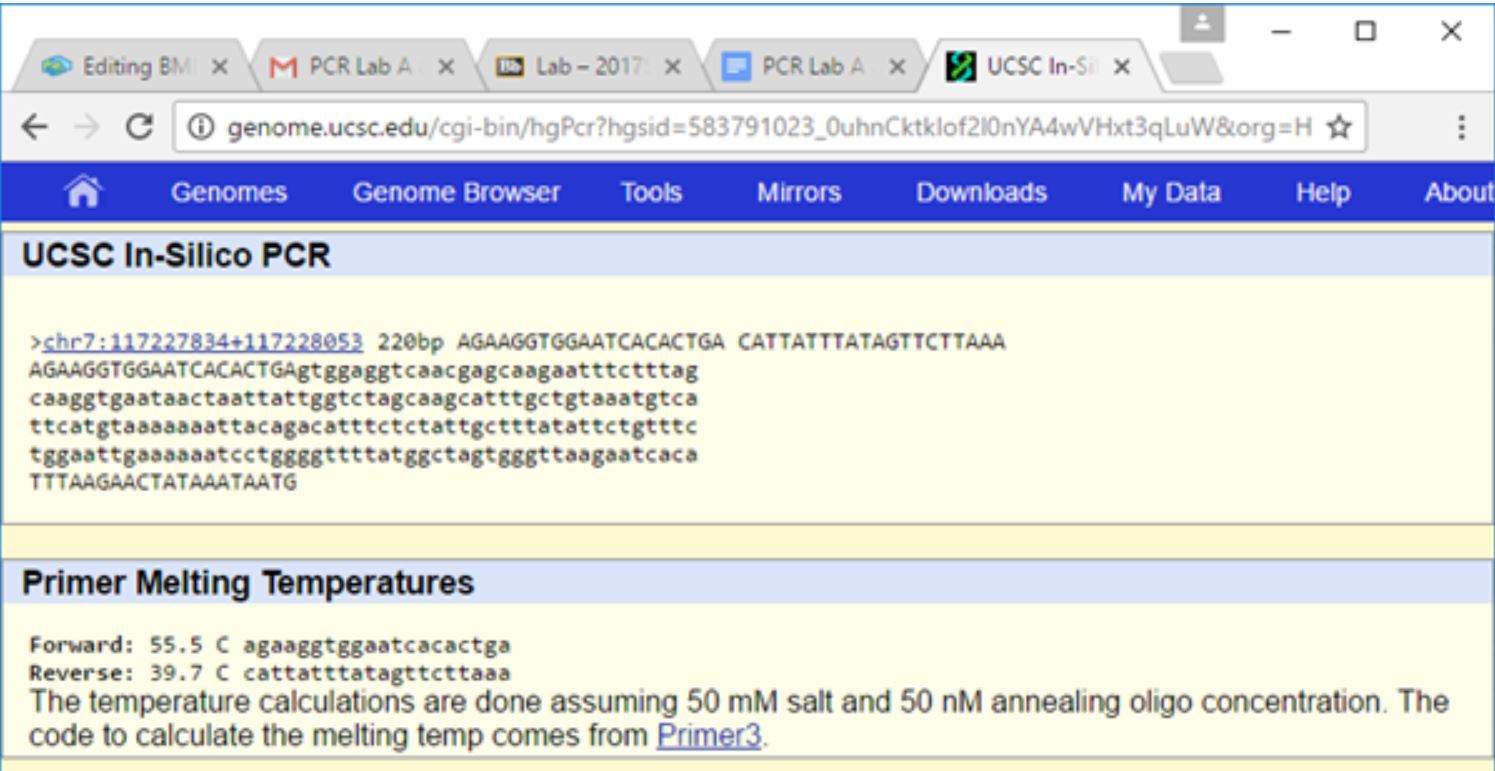Expand the Tools menu

(x=651, y=192)
